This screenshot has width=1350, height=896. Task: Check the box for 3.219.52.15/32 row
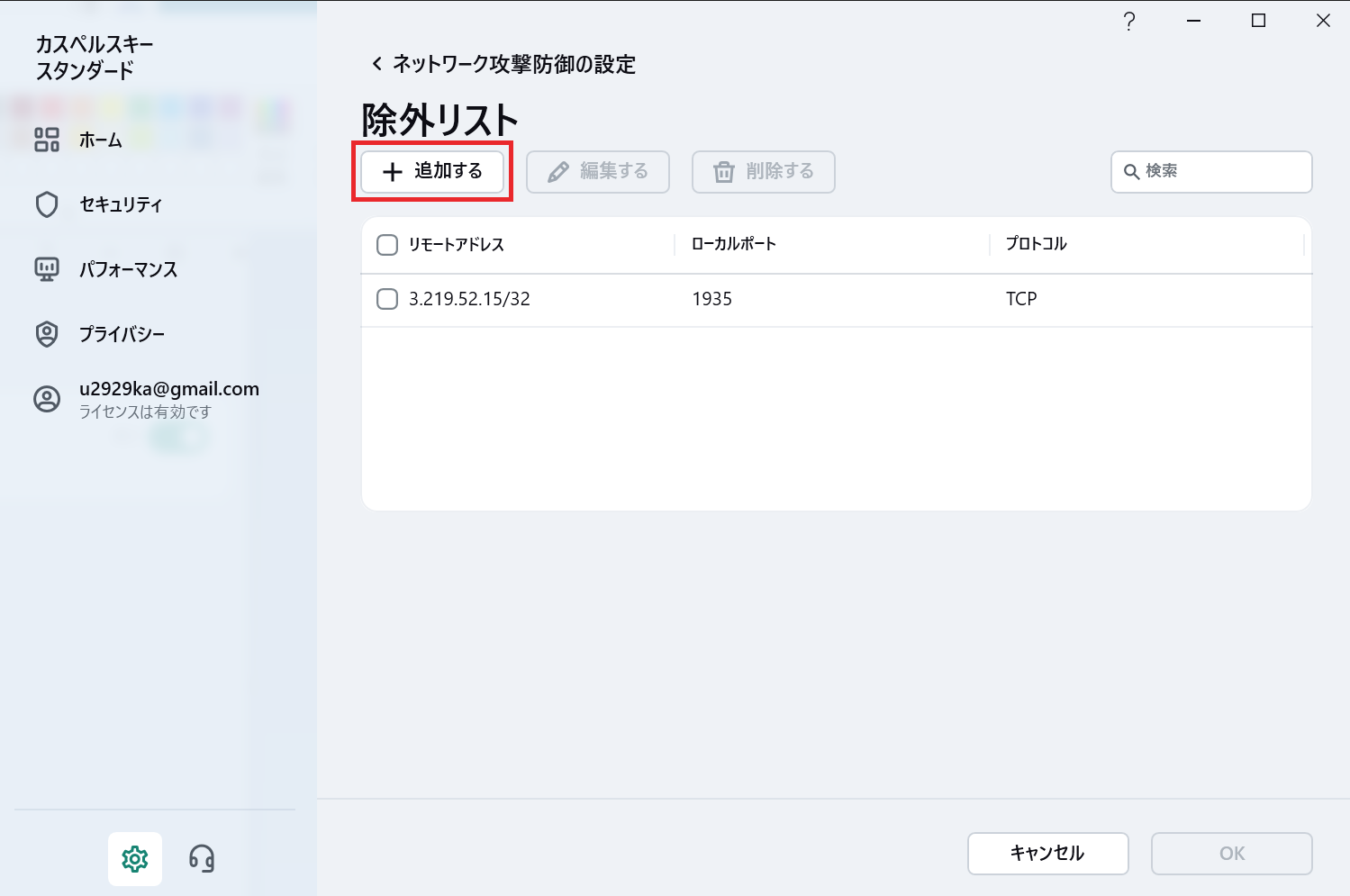pos(387,299)
